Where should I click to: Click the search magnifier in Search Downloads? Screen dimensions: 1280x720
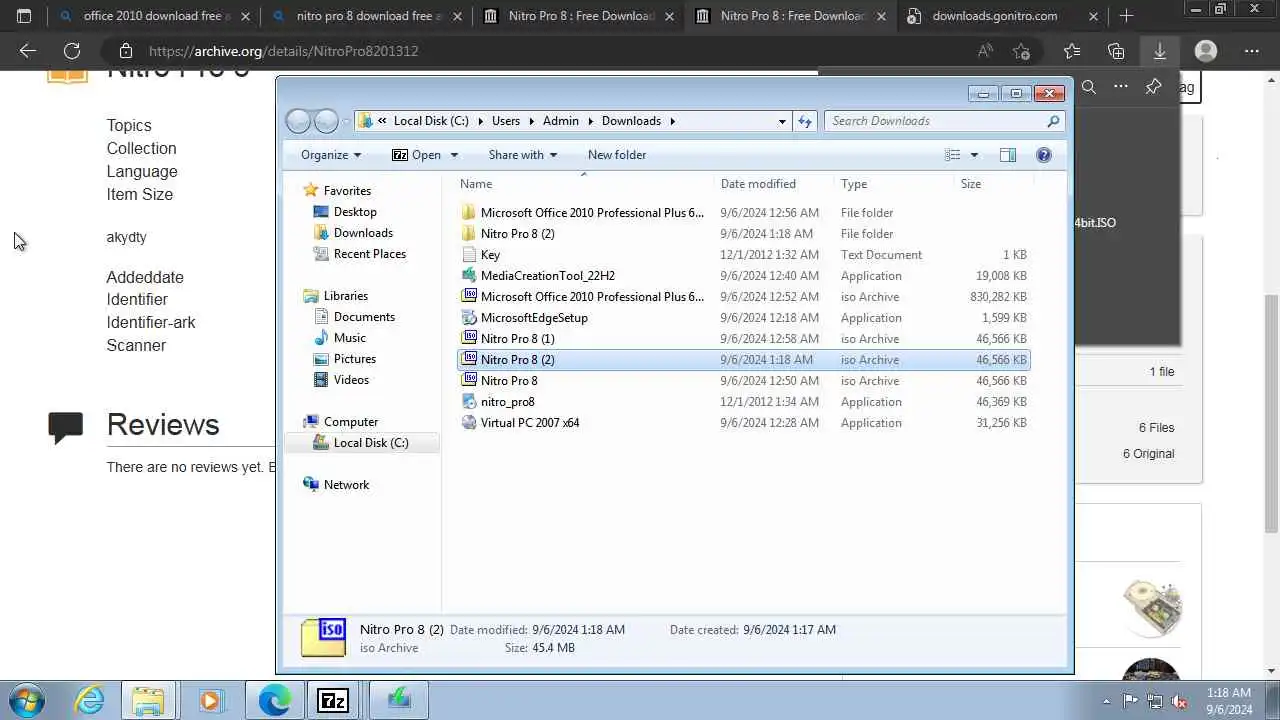pos(1053,121)
